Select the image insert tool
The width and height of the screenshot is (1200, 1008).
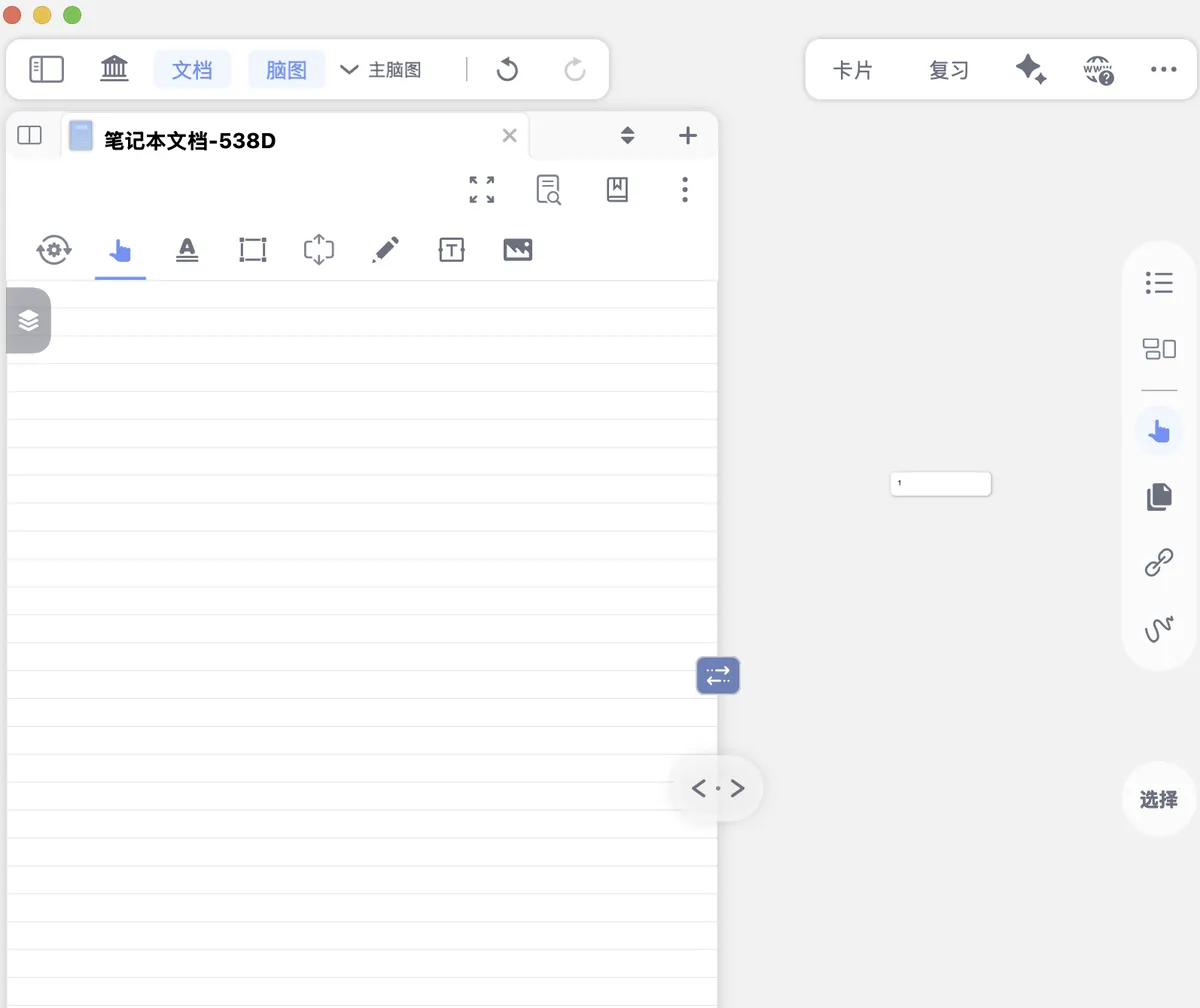[x=518, y=250]
